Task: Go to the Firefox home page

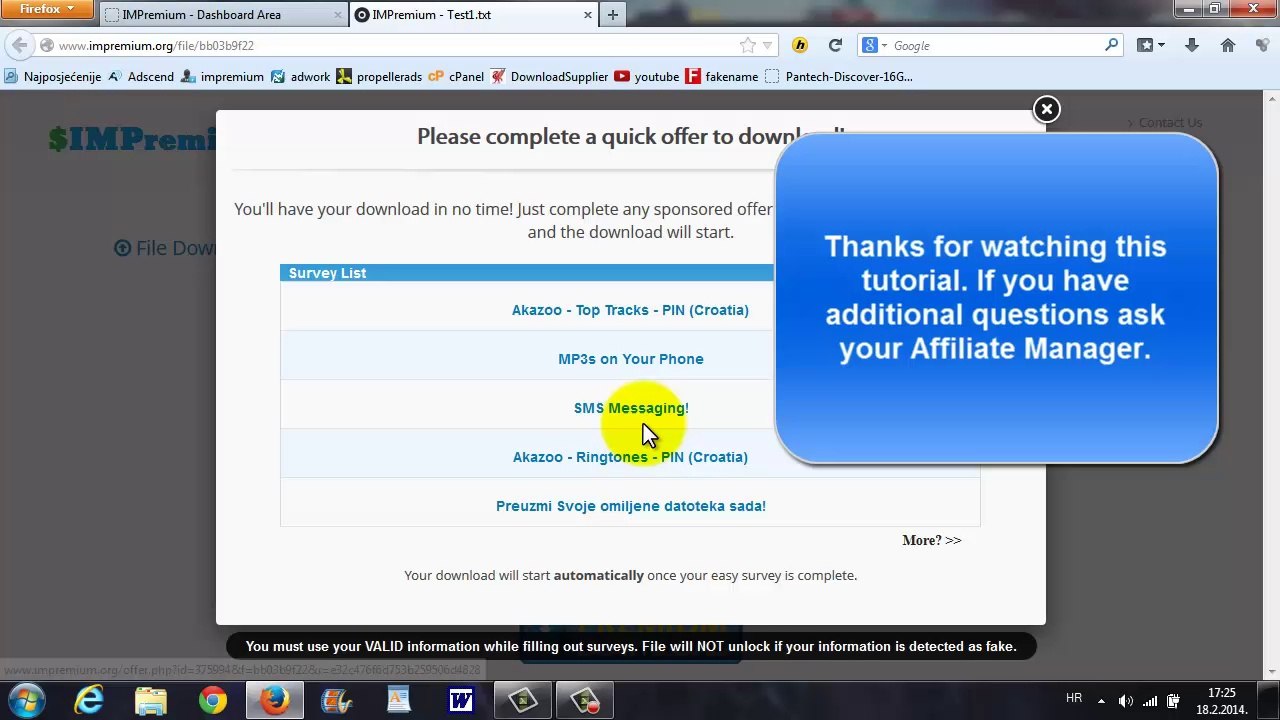Action: point(1228,46)
